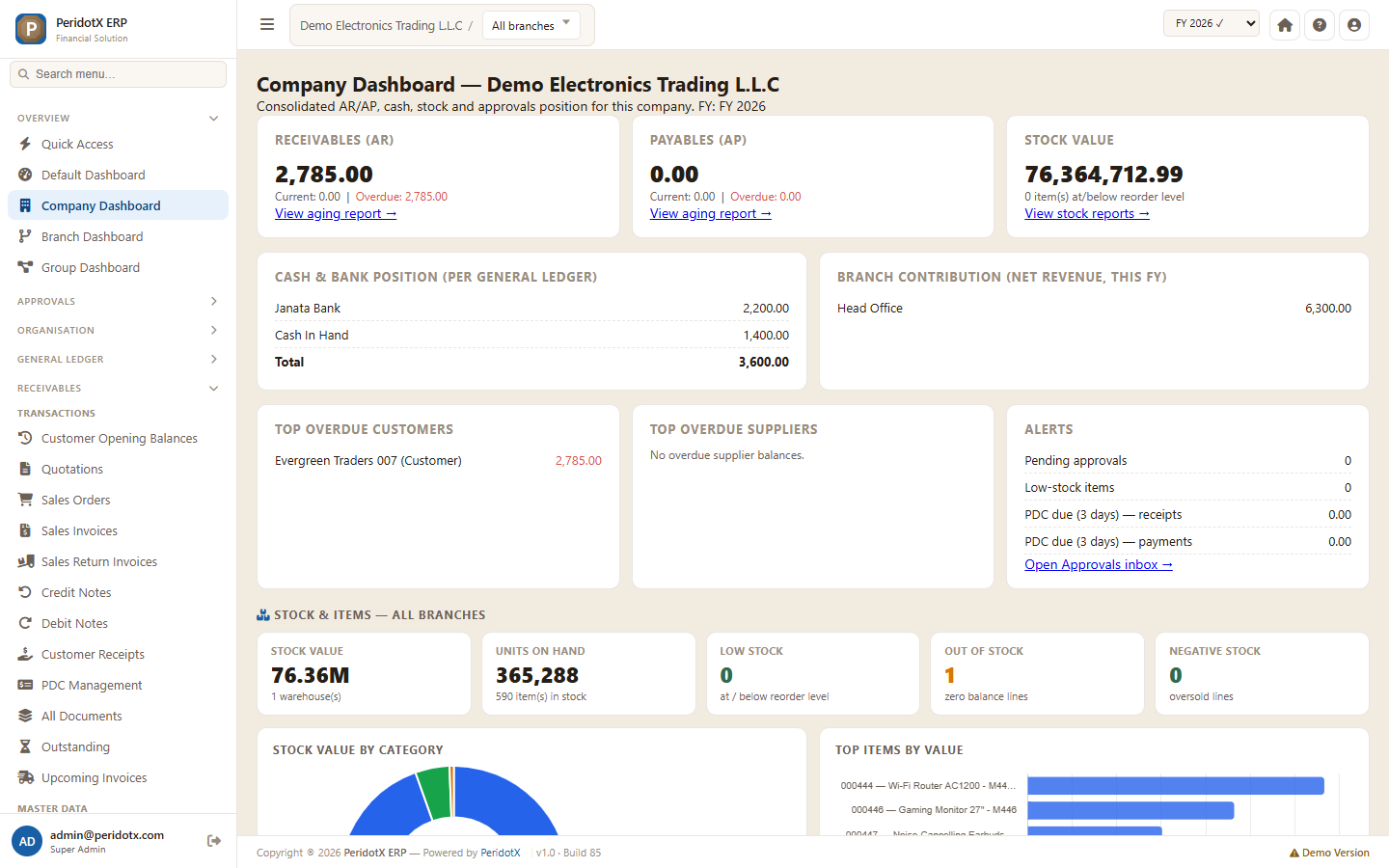The image size is (1389, 868).
Task: Click the PeridotX link in footer
Action: click(501, 853)
